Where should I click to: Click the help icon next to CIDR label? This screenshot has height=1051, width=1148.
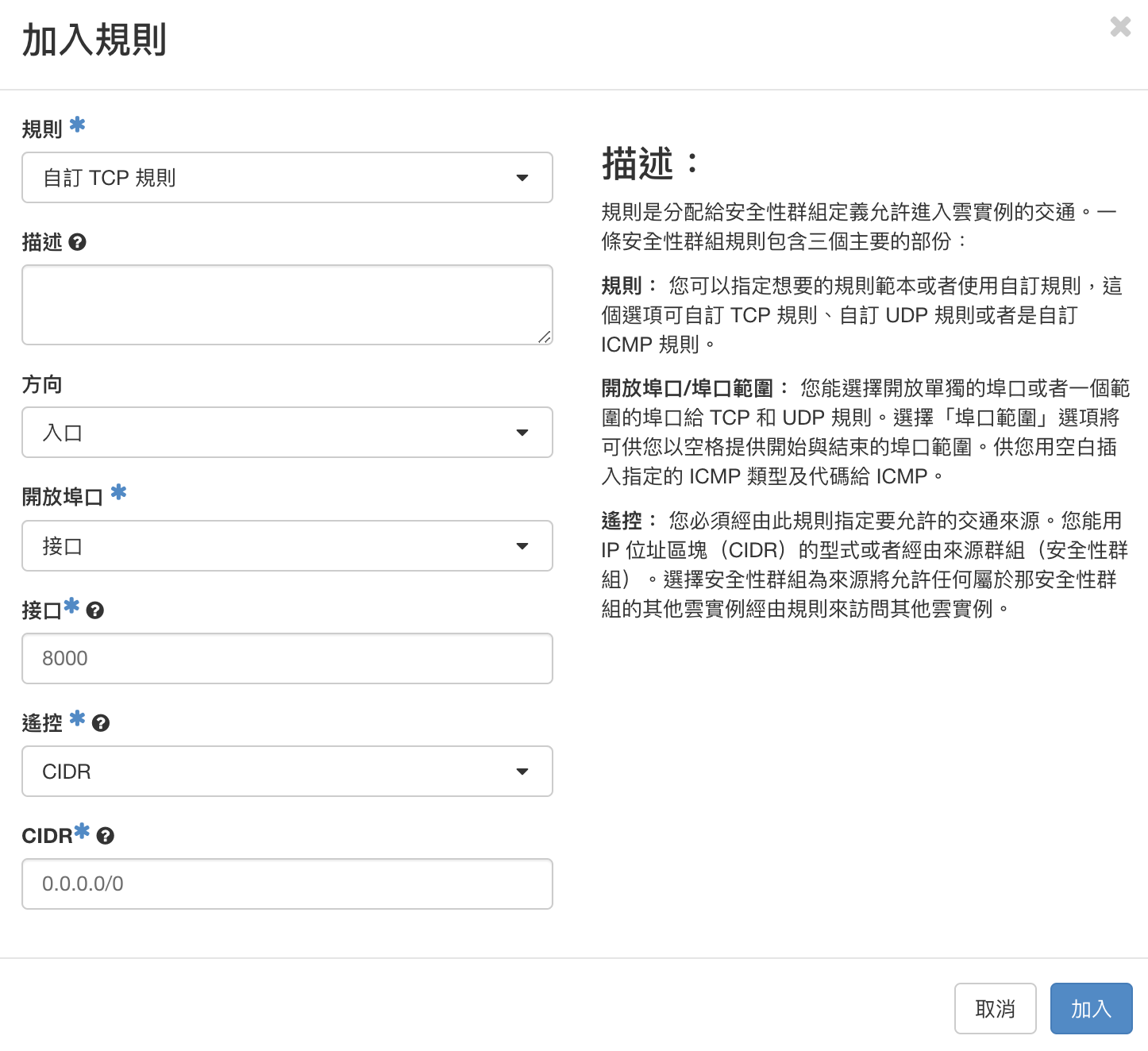pos(105,836)
